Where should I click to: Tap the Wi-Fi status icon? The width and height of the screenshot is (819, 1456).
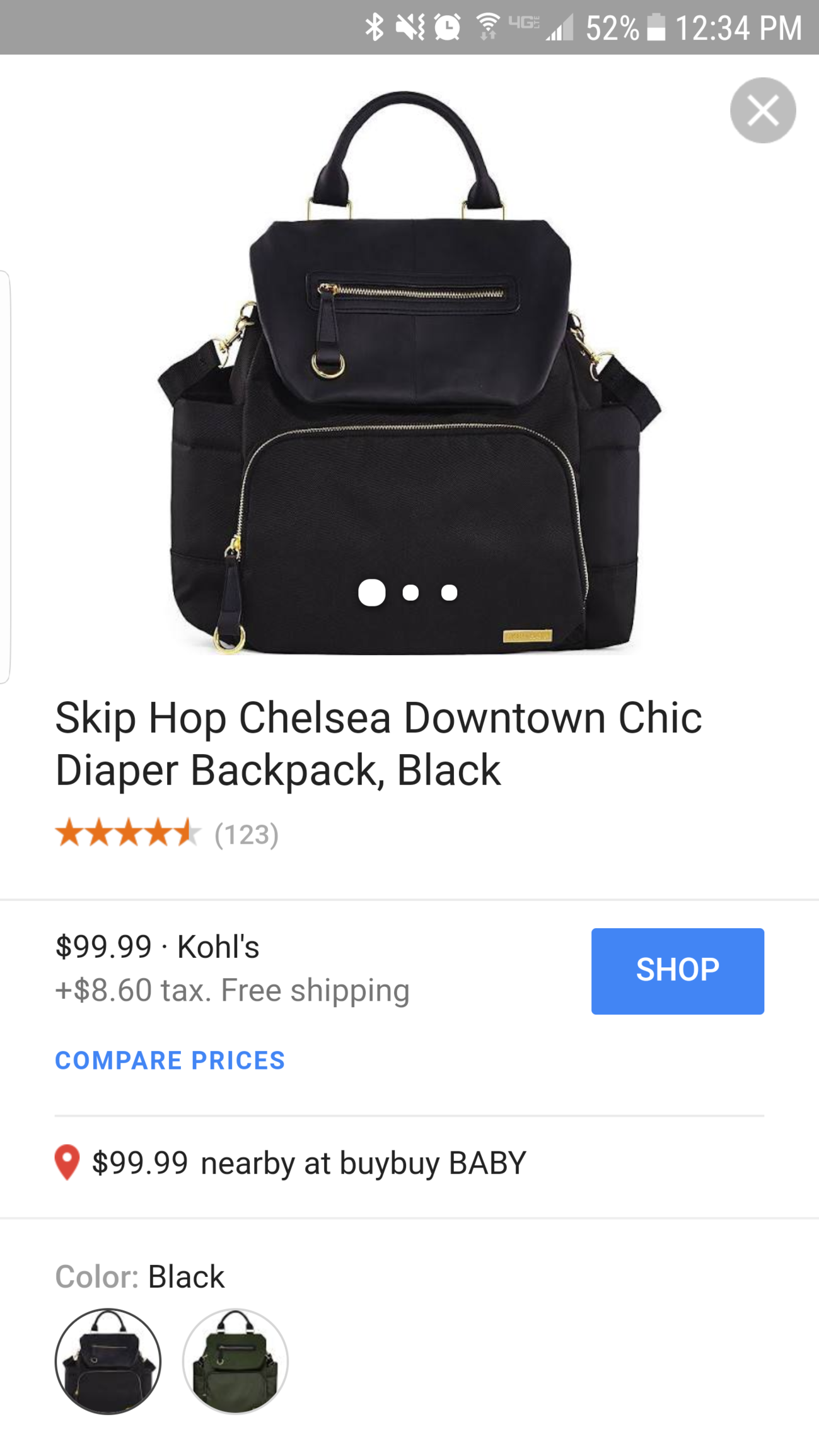coord(487,28)
